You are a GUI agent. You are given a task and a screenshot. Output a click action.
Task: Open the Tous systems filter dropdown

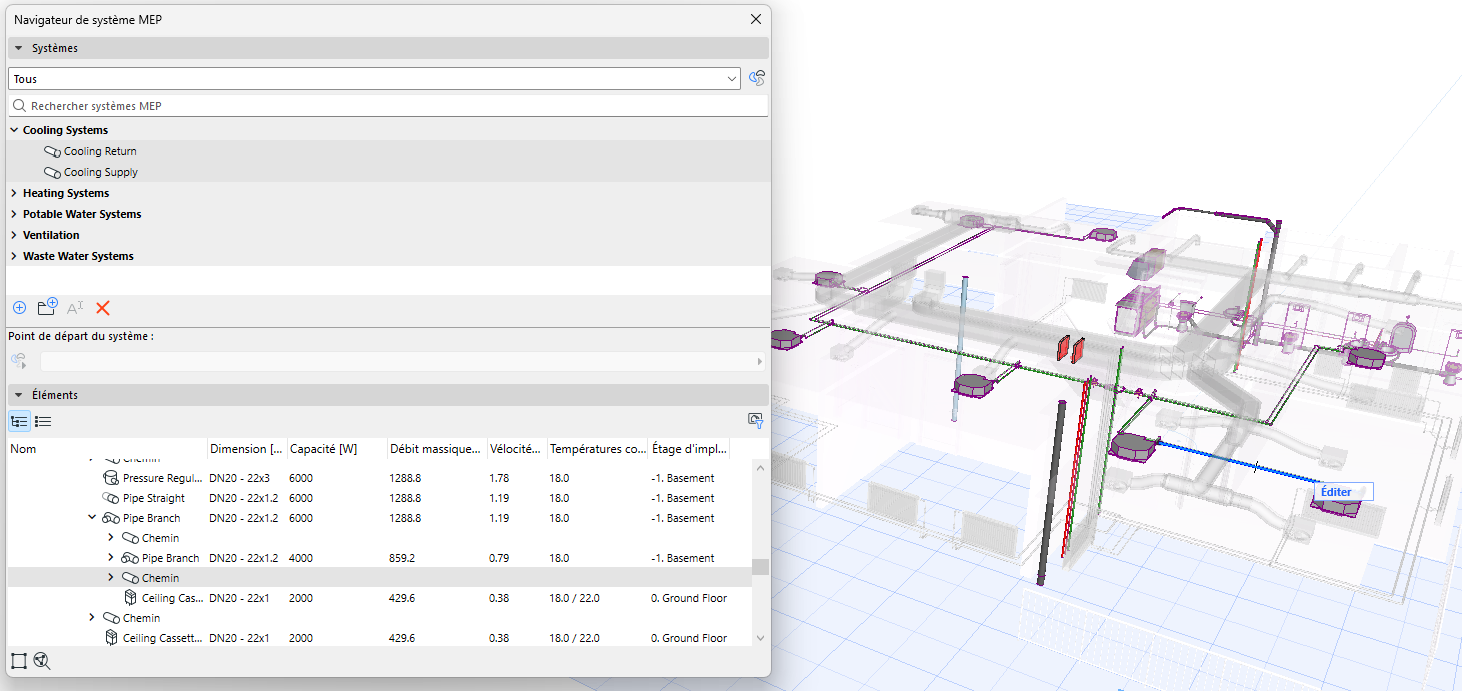(374, 78)
